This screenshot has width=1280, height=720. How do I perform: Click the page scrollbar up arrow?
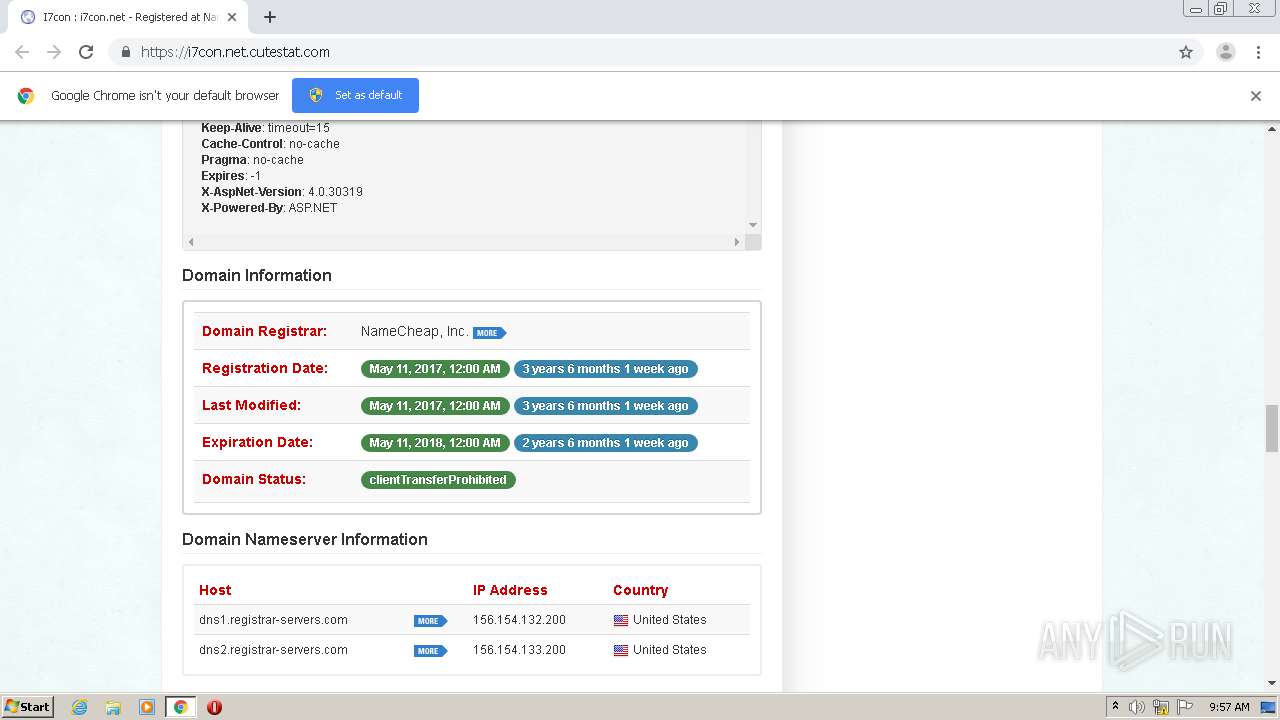click(1272, 129)
